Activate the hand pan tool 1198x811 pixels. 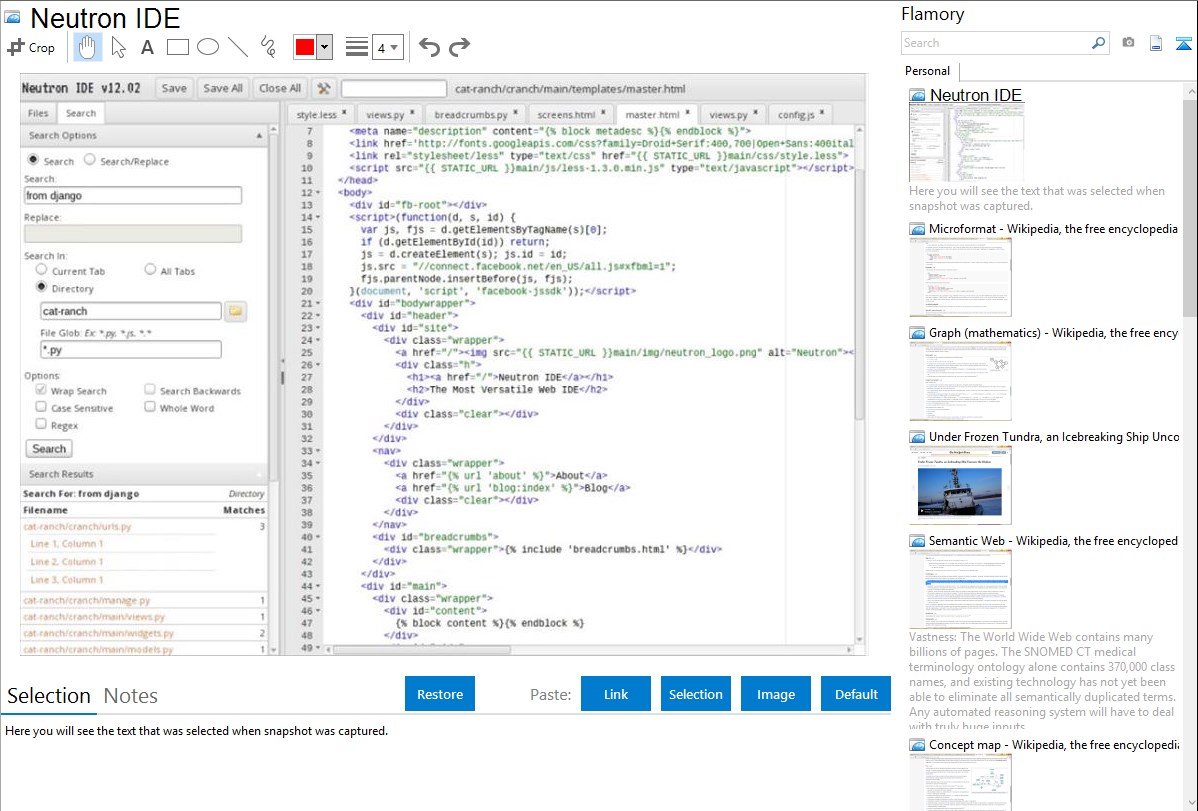[x=87, y=47]
